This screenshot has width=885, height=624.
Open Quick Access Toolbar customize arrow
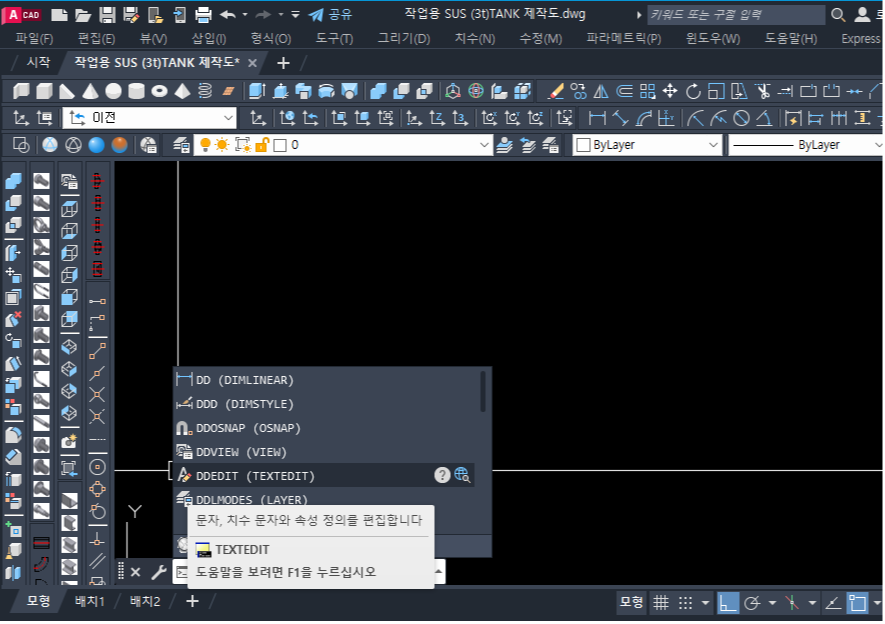pos(295,15)
